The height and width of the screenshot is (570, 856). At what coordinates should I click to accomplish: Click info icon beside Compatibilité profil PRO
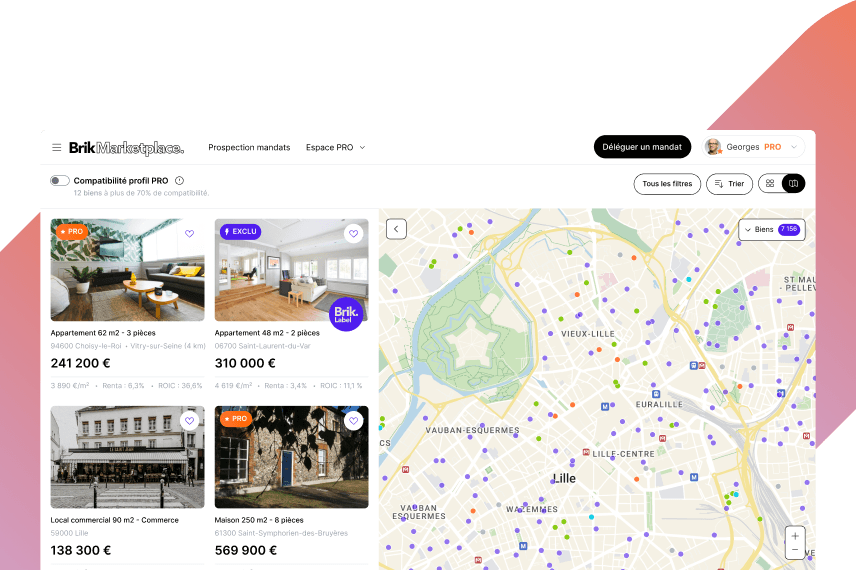point(179,181)
